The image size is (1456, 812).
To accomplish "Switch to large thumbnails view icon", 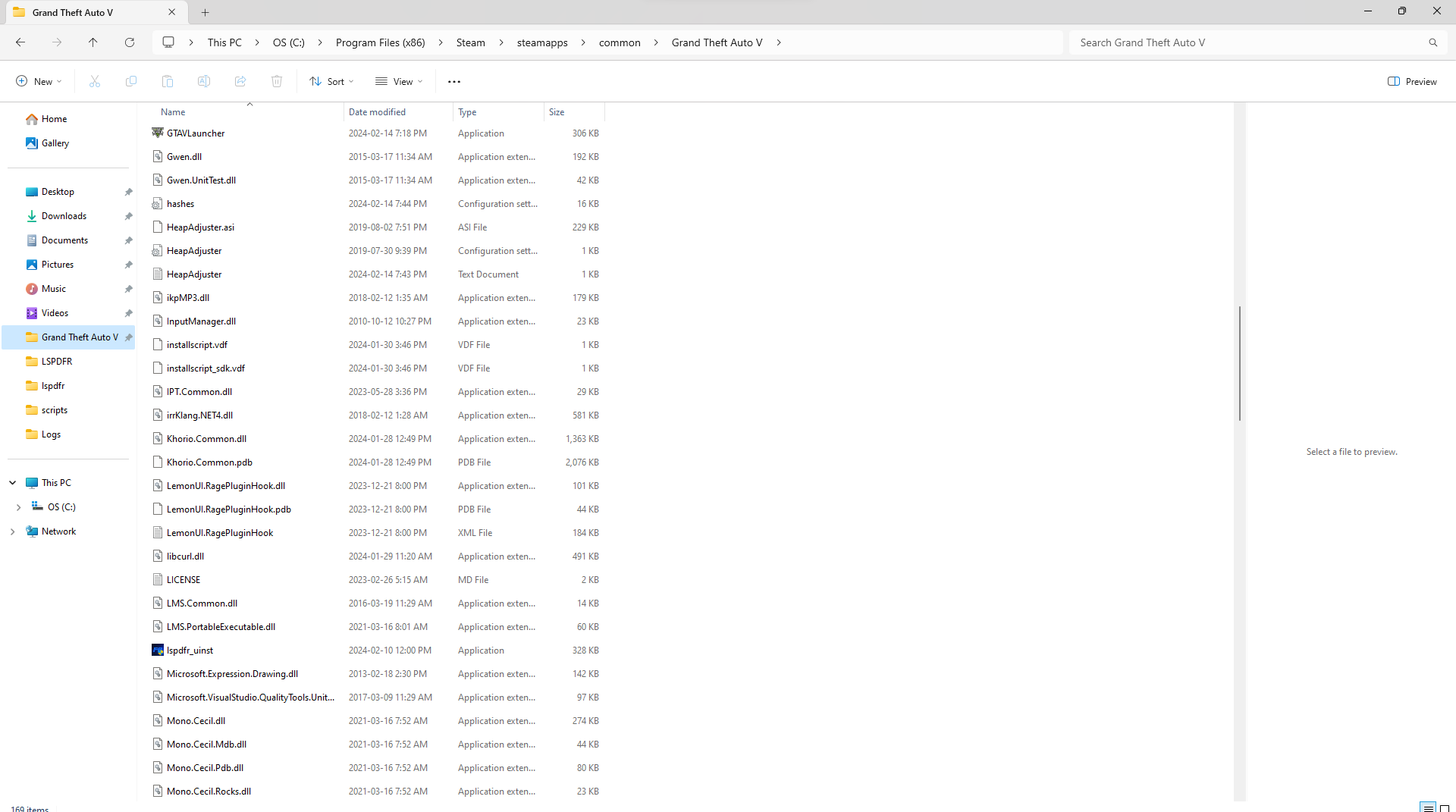I will point(1445,807).
